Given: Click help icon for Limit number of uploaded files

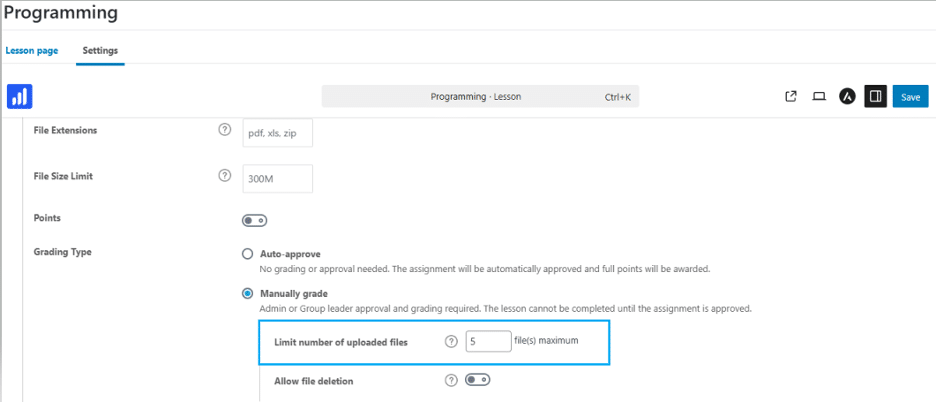Looking at the screenshot, I should tap(451, 342).
